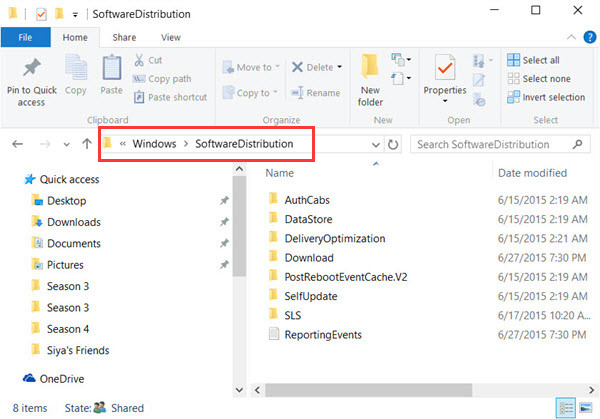Switch to large thumbnails view icon

585,408
